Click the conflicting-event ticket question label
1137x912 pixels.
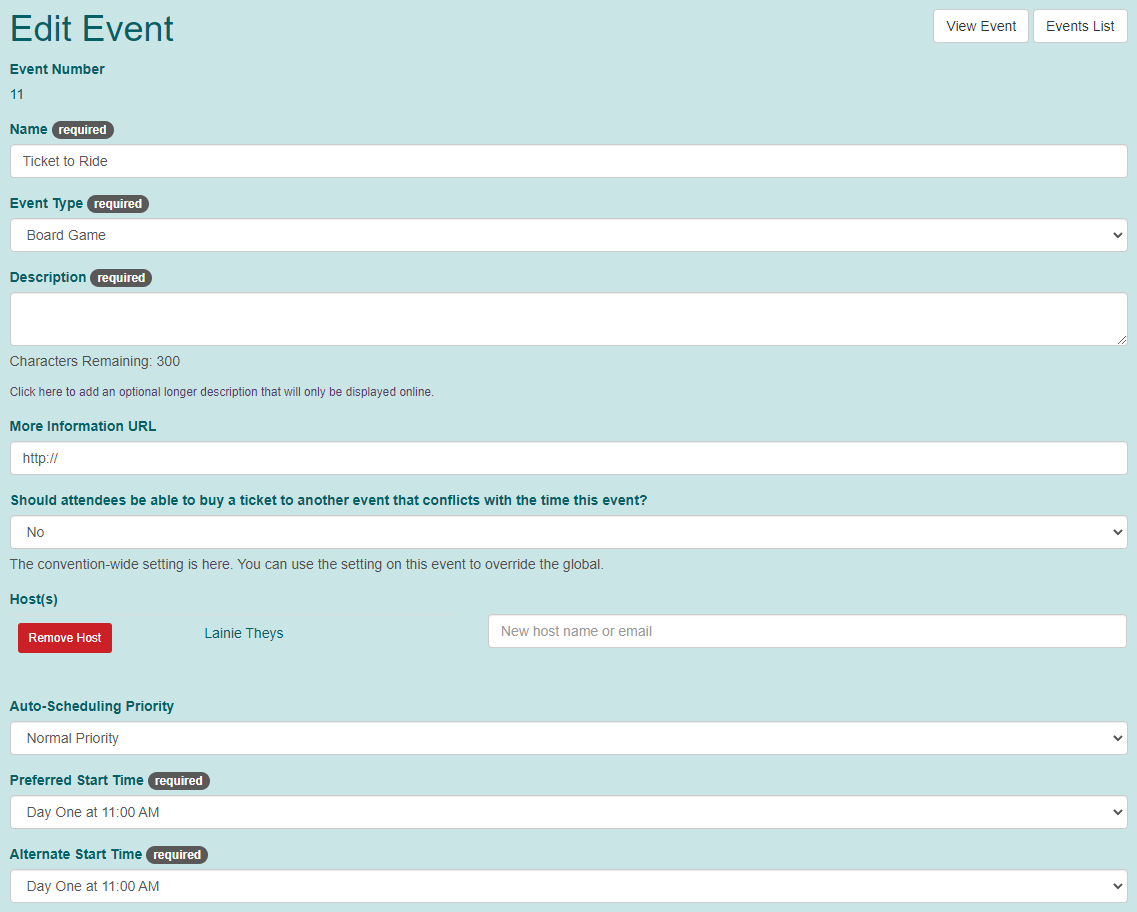click(328, 500)
